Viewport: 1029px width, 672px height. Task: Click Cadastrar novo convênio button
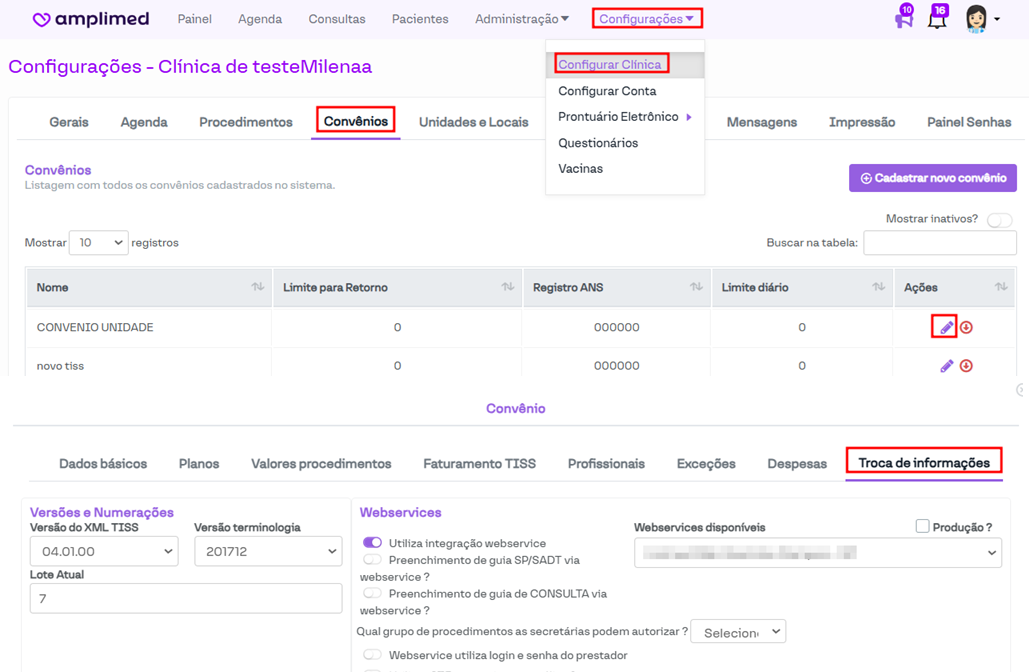point(932,178)
